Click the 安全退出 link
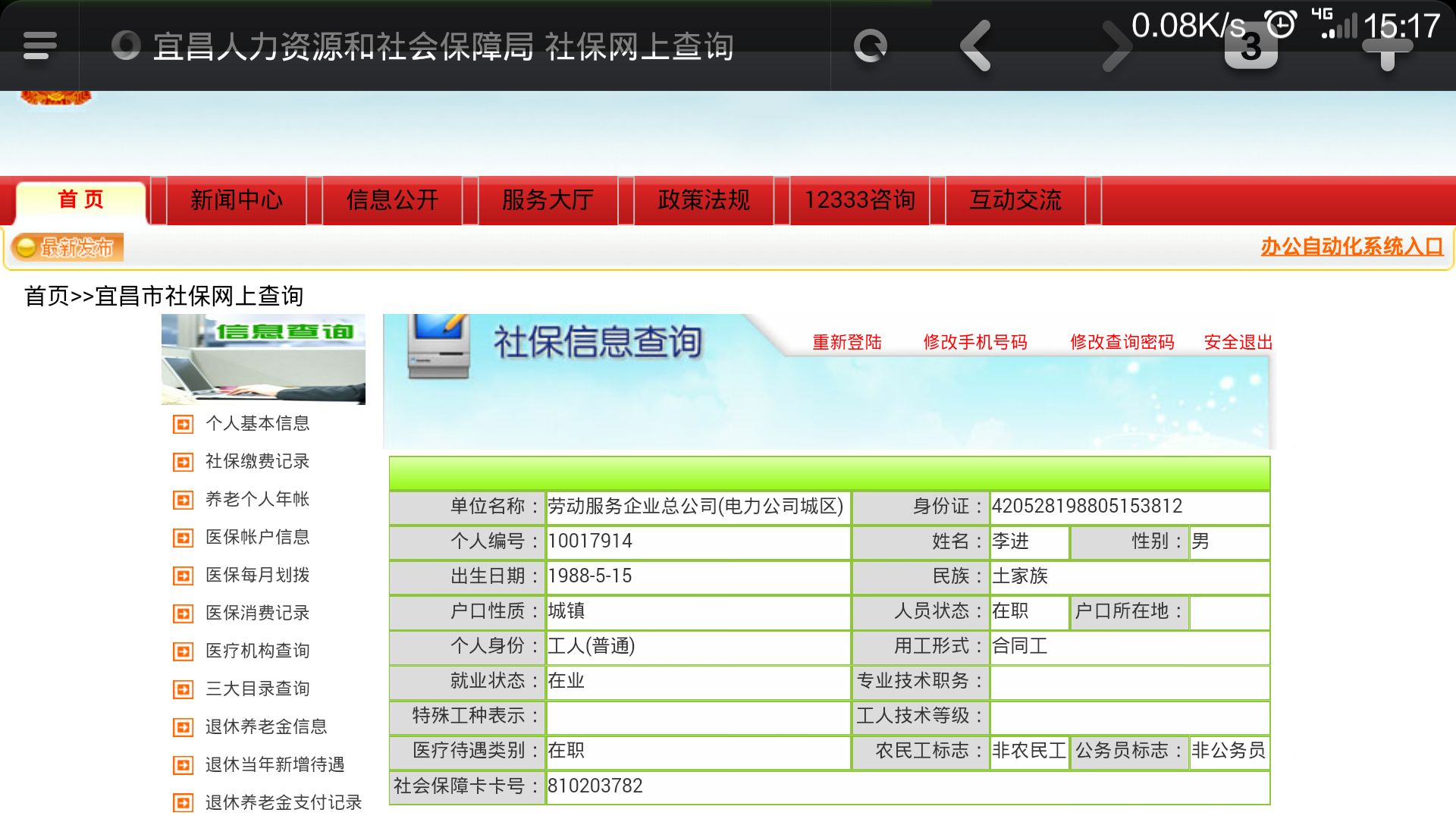 tap(1238, 342)
